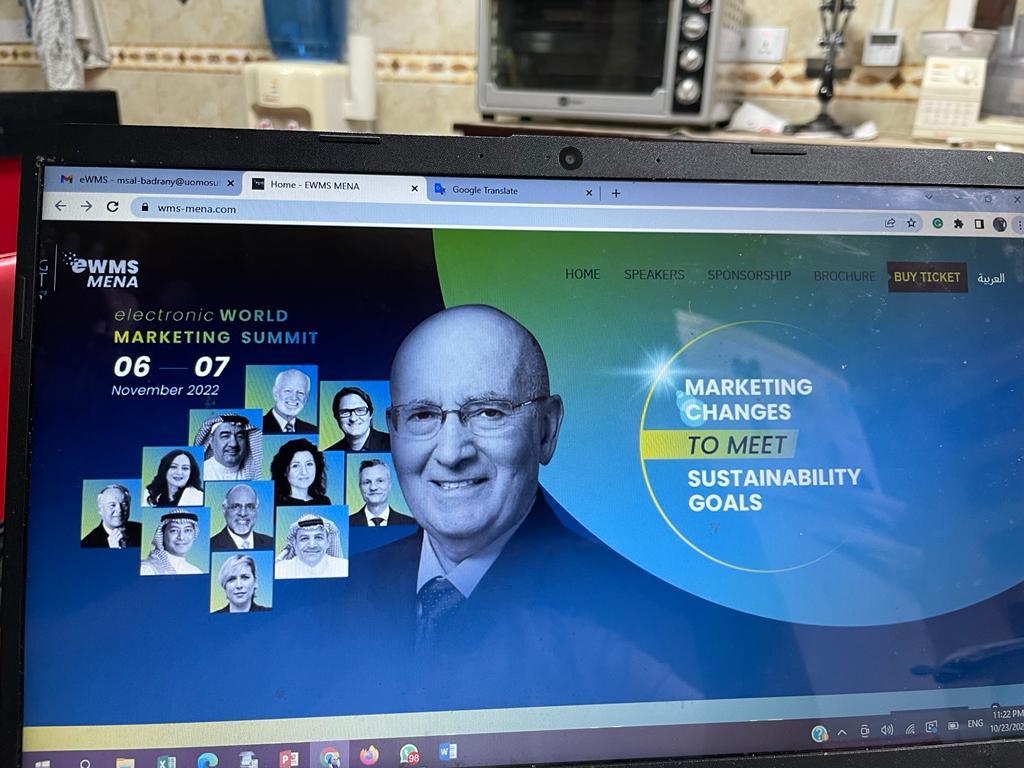
Task: Switch site language to Arabic
Action: (x=991, y=278)
